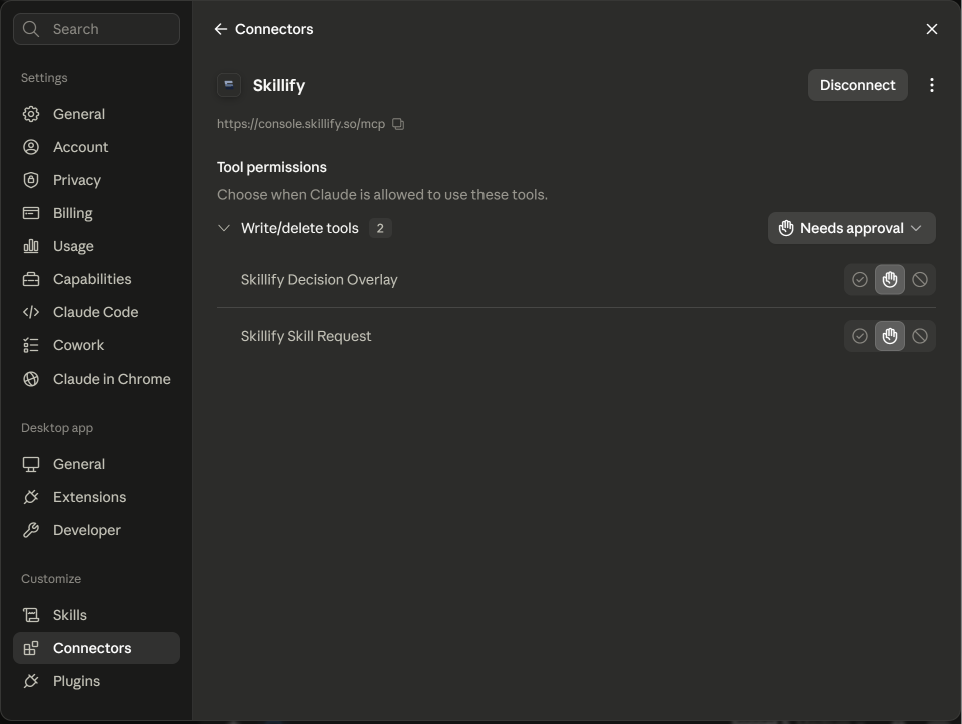The height and width of the screenshot is (724, 962).
Task: Click the Skillify connector name heading
Action: (x=279, y=85)
